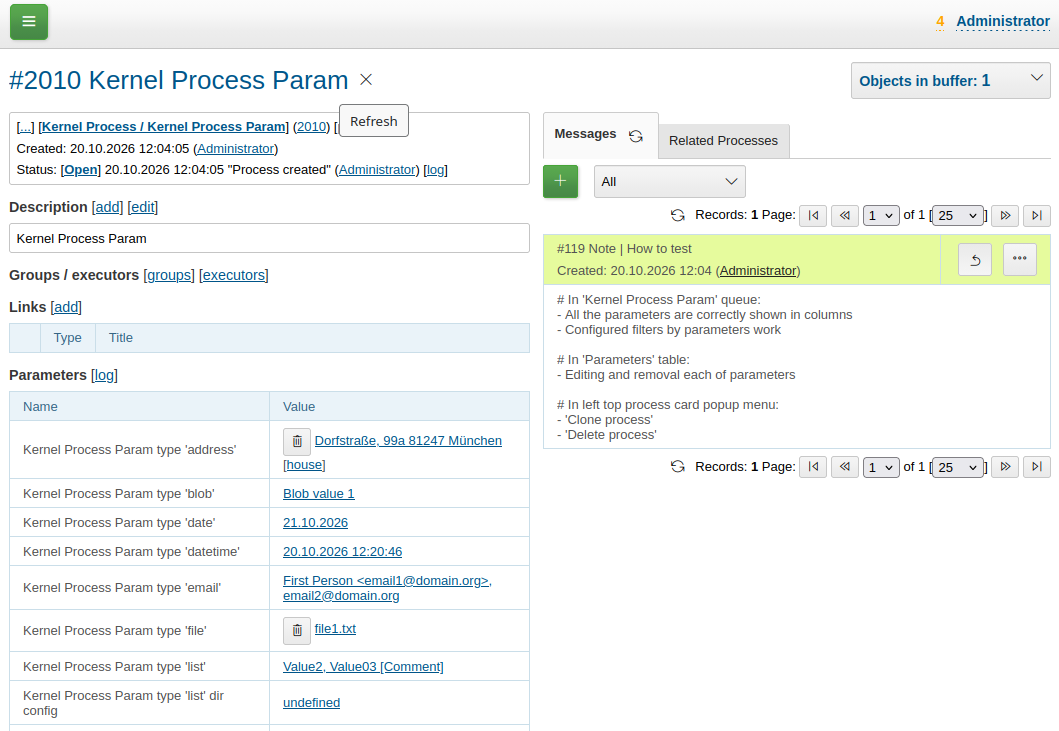Image resolution: width=1059 pixels, height=731 pixels.
Task: Refresh the Messages tab list
Action: [x=636, y=136]
